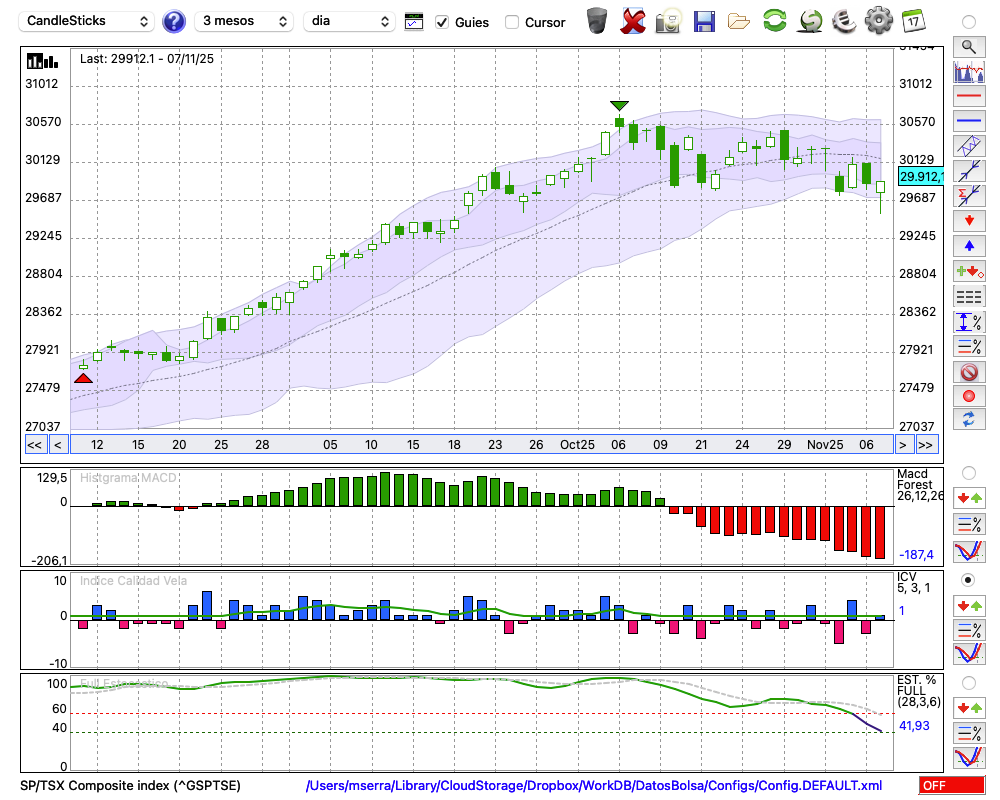The image size is (1000, 800).
Task: Click the blue floppy disk save icon
Action: click(704, 20)
